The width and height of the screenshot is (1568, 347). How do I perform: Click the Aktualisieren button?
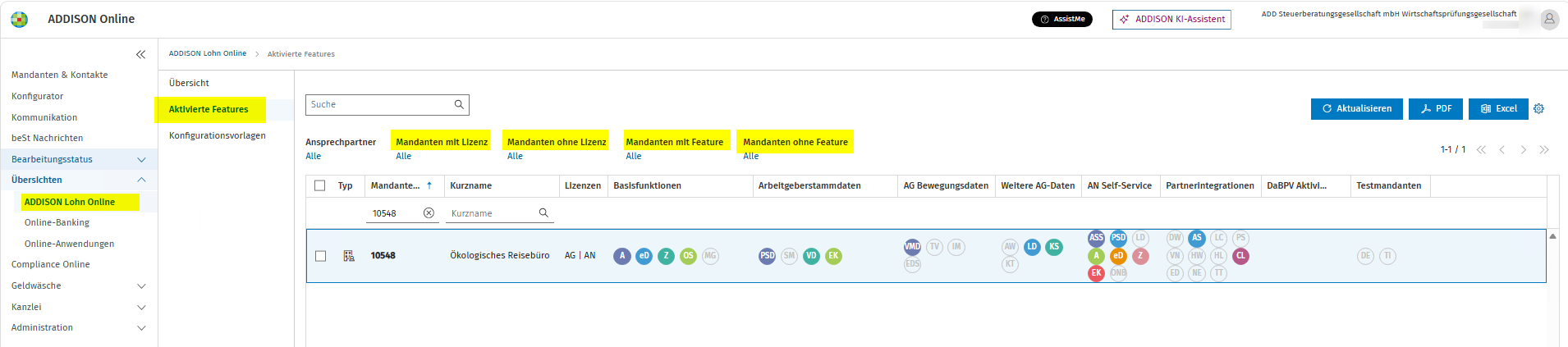(1357, 108)
